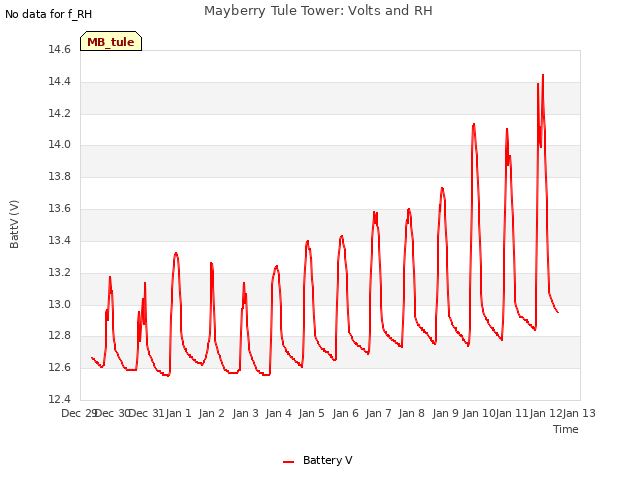The image size is (640, 480).
Task: Click the highest voltage peak on Jan 12
Action: tap(543, 75)
